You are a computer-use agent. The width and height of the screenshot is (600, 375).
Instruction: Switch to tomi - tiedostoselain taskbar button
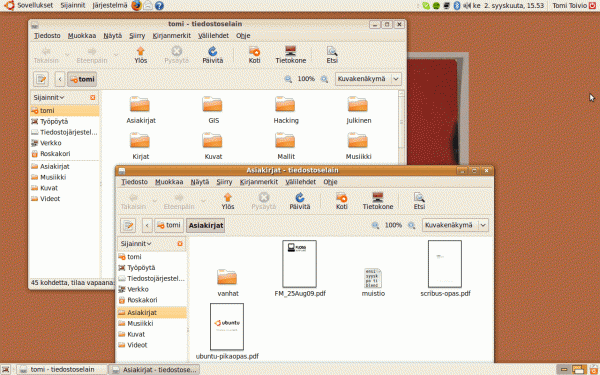click(62, 369)
